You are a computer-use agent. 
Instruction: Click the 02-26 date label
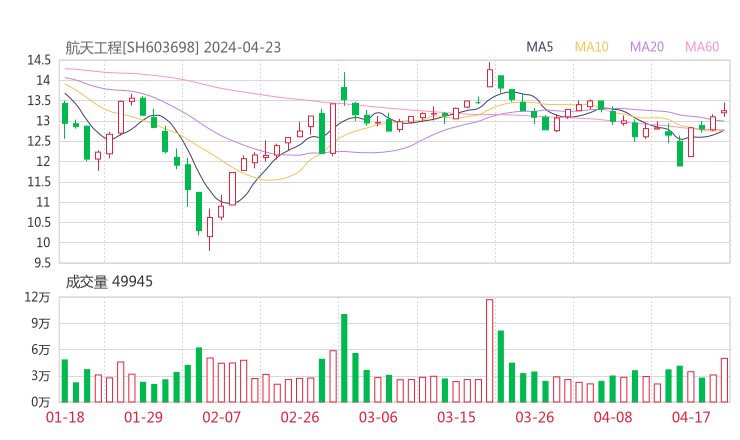(300, 417)
